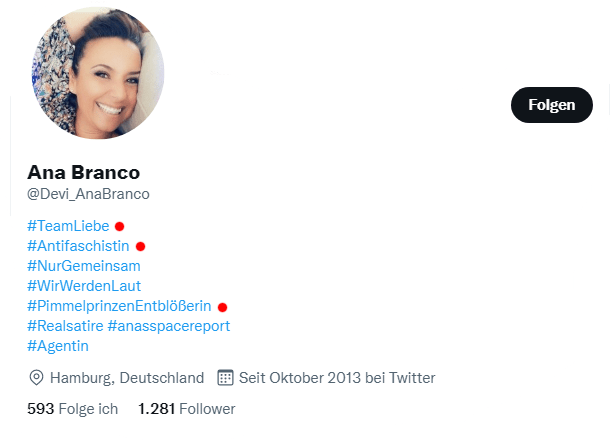Click the #anasspacereport hashtag
The width and height of the screenshot is (611, 443).
click(169, 326)
